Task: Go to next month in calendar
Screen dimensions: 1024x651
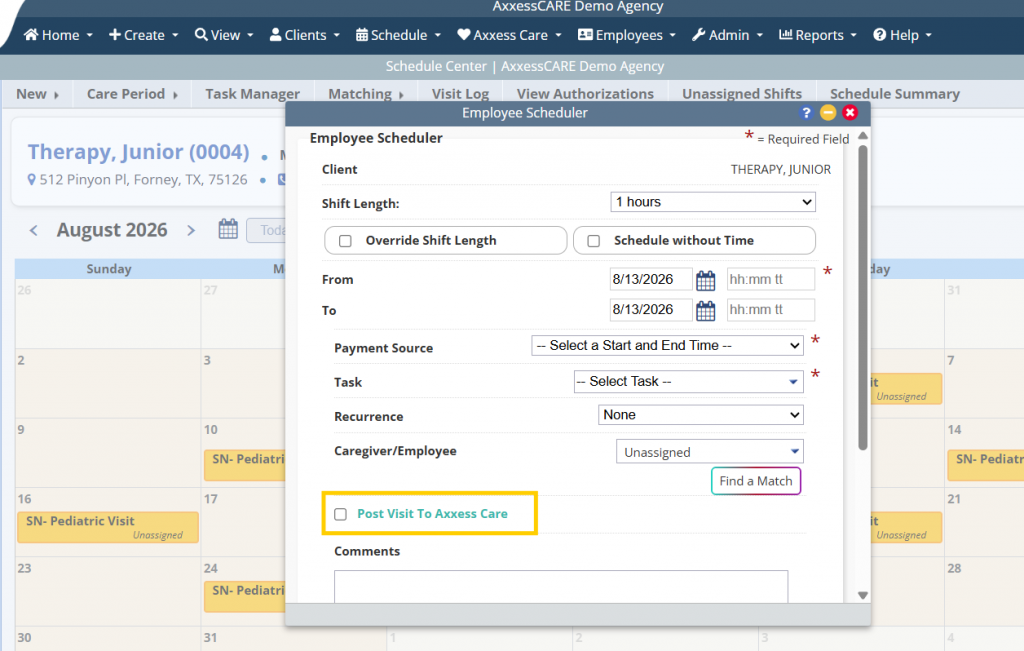Action: click(191, 230)
